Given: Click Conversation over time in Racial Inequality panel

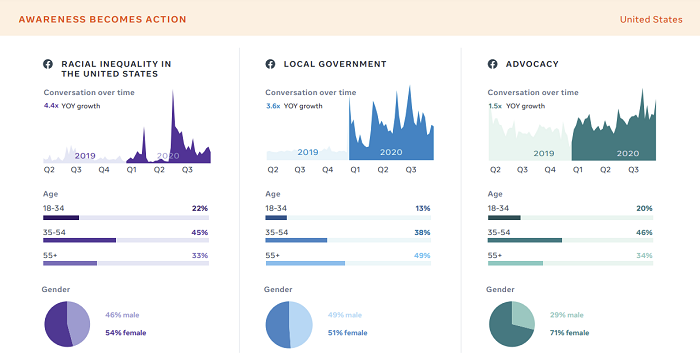Looking at the screenshot, I should click(x=89, y=92).
